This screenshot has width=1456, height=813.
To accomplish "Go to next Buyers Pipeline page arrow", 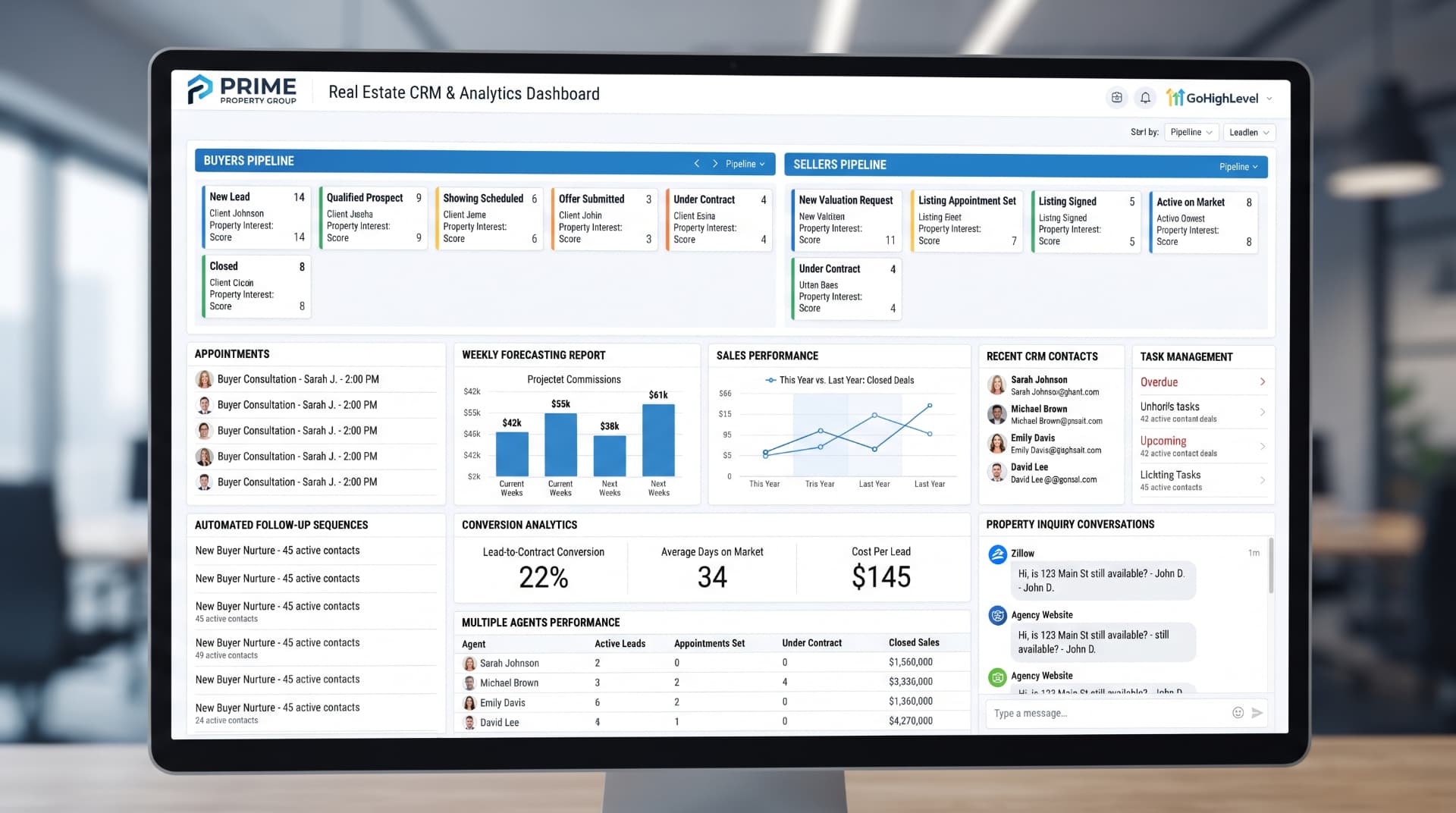I will tap(714, 164).
